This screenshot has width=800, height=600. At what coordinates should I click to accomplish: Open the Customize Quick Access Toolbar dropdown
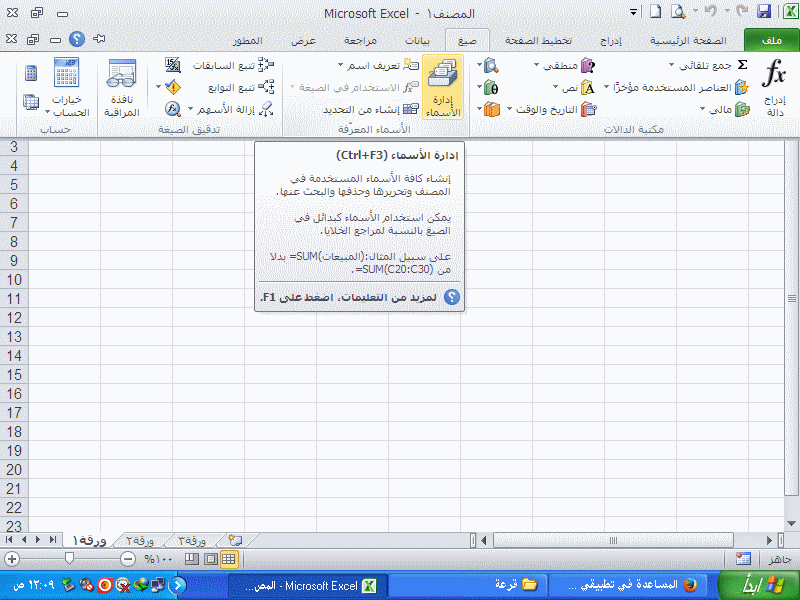[x=633, y=12]
